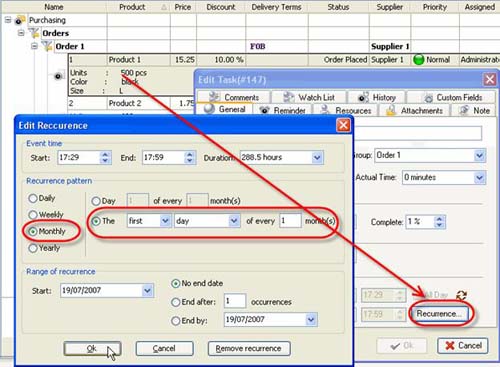Open the End by date dropdown
Viewport: 500px width, 367px height.
[311, 320]
